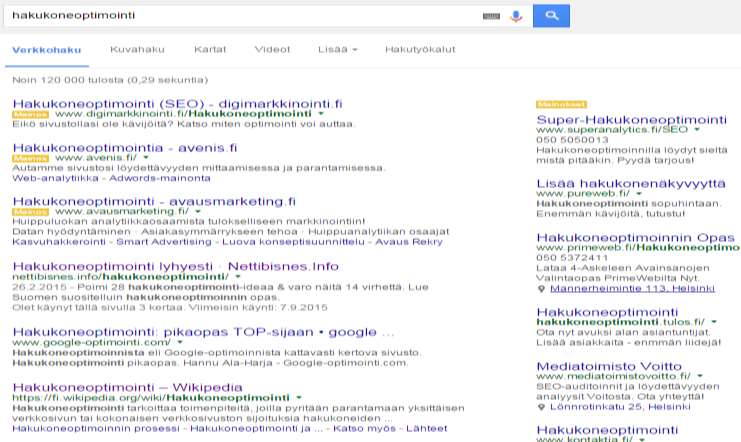Open Hakutyökalut search tools

point(420,49)
